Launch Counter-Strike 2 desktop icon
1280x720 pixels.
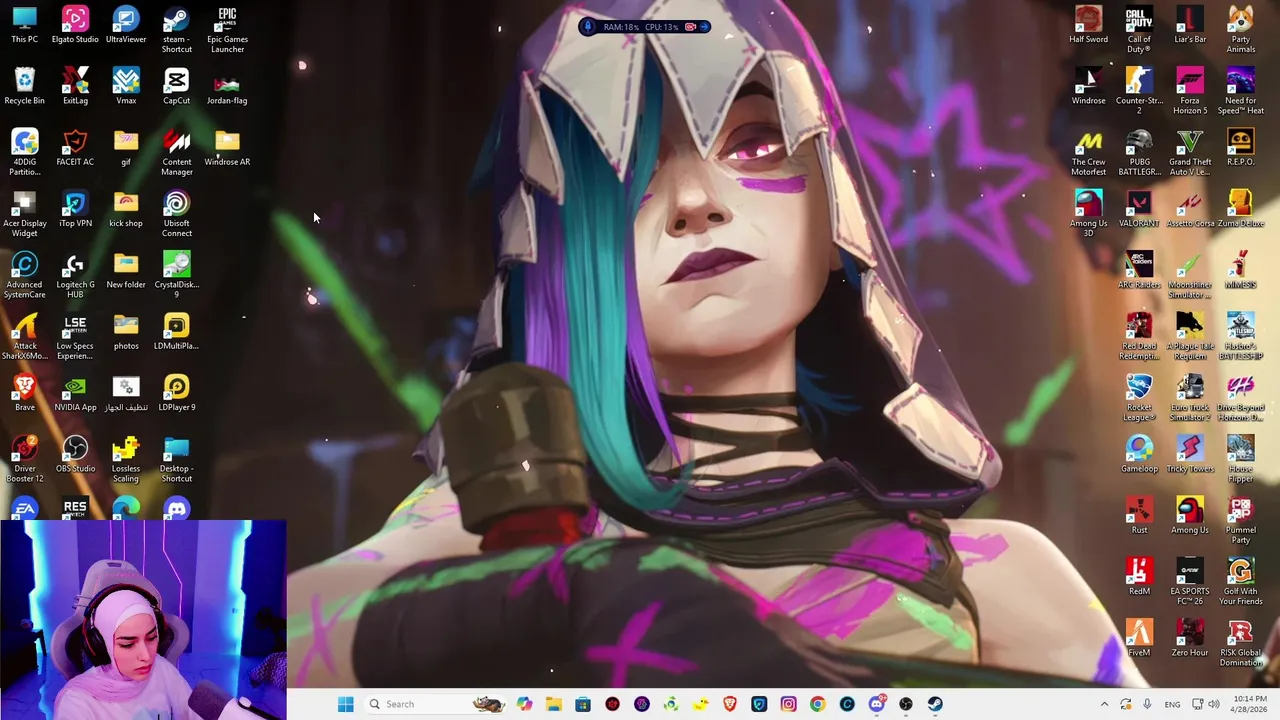pyautogui.click(x=1139, y=92)
